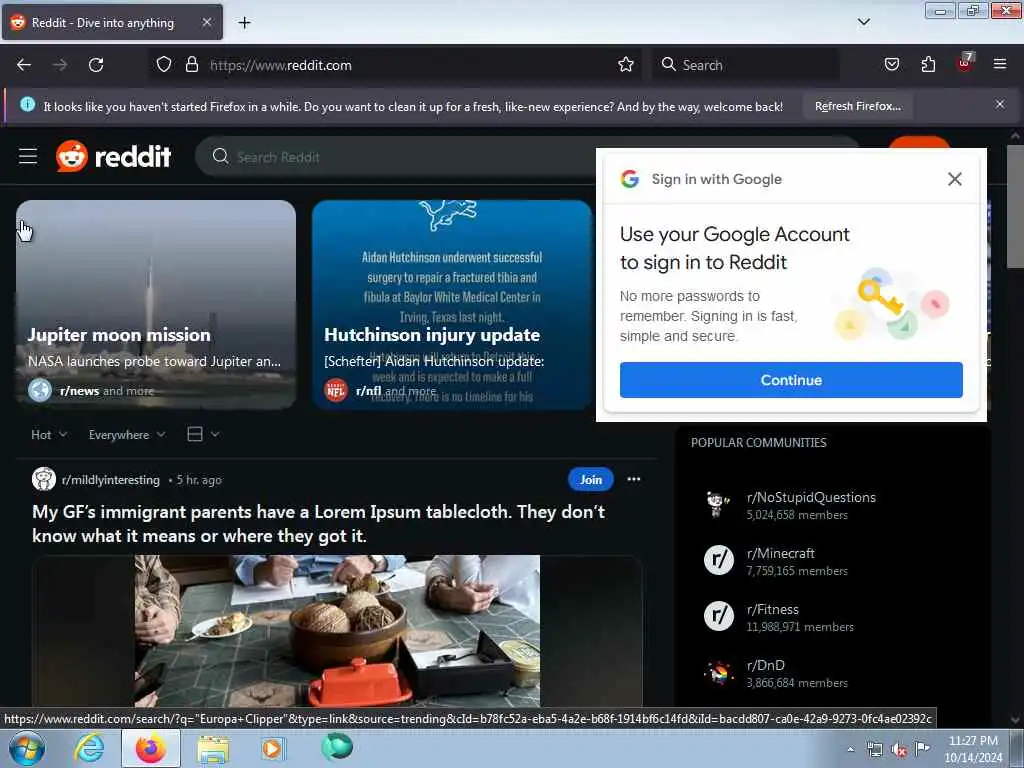Open the Lorem Ipsum tablecloth post title
The height and width of the screenshot is (768, 1024).
point(319,524)
